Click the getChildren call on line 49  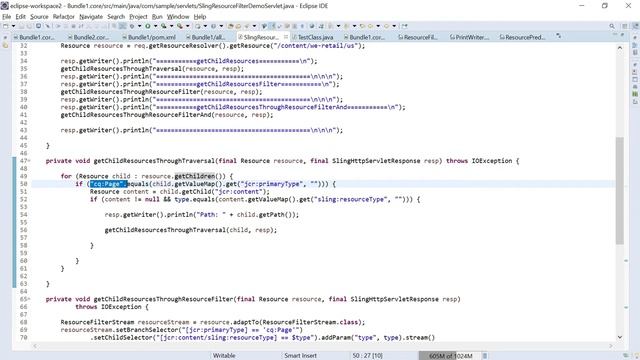click(195, 176)
